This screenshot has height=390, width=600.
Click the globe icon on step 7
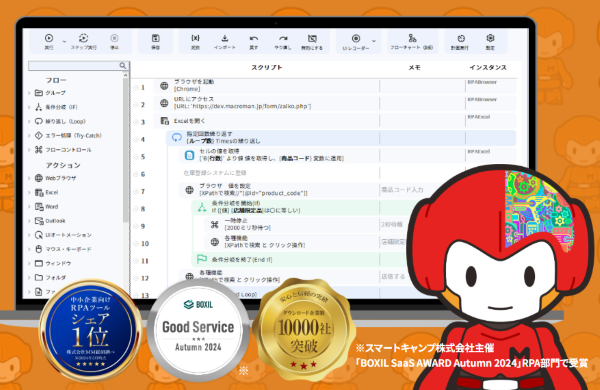point(189,190)
